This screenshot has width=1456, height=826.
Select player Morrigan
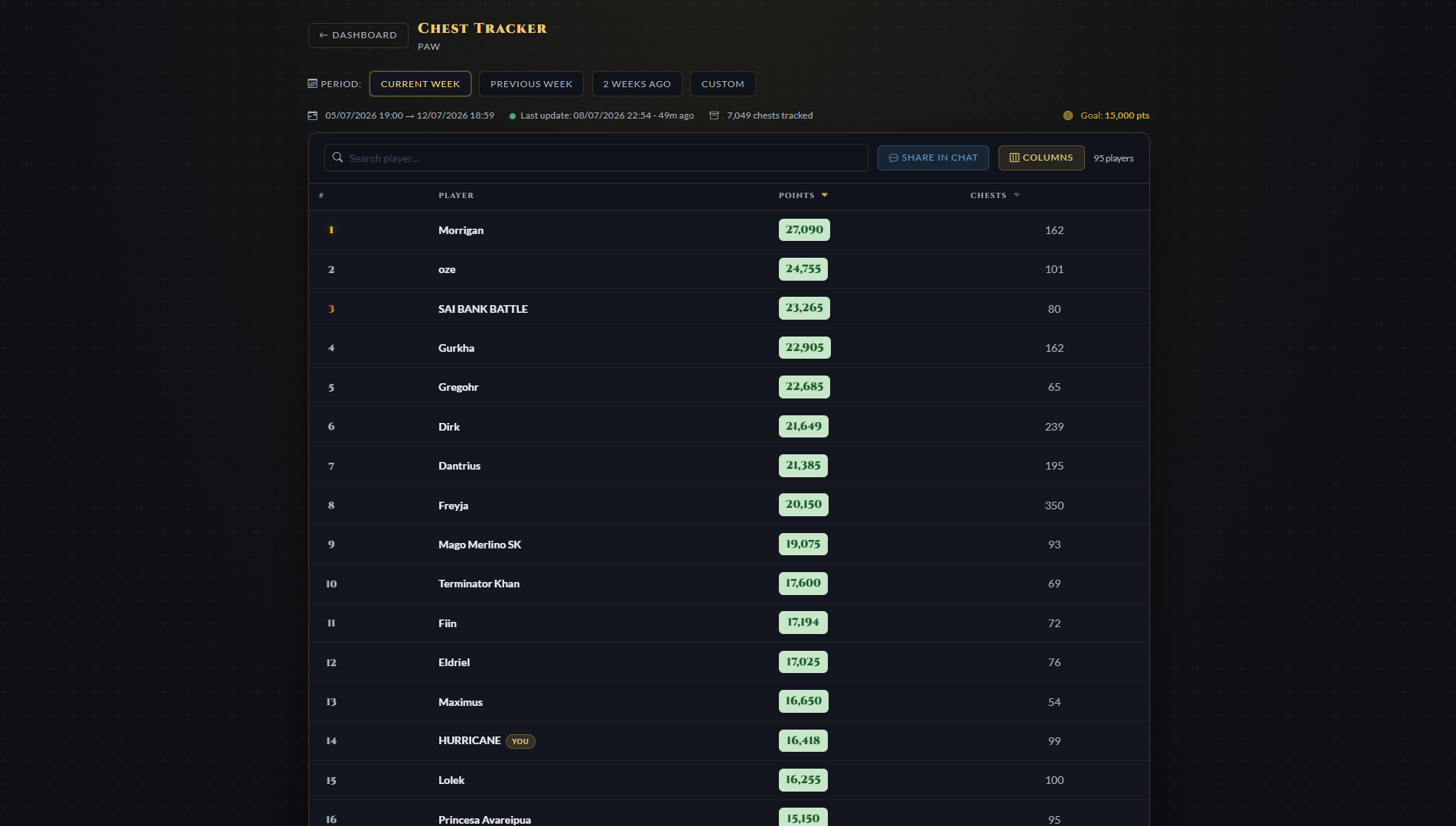click(x=461, y=230)
